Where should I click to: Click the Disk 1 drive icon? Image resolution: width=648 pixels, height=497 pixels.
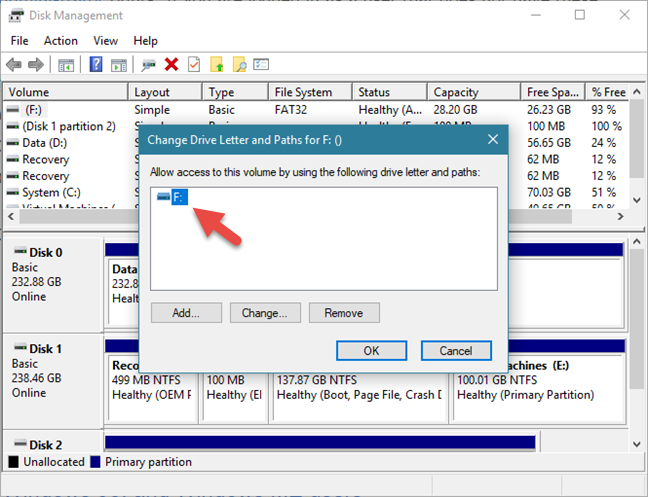pos(20,347)
